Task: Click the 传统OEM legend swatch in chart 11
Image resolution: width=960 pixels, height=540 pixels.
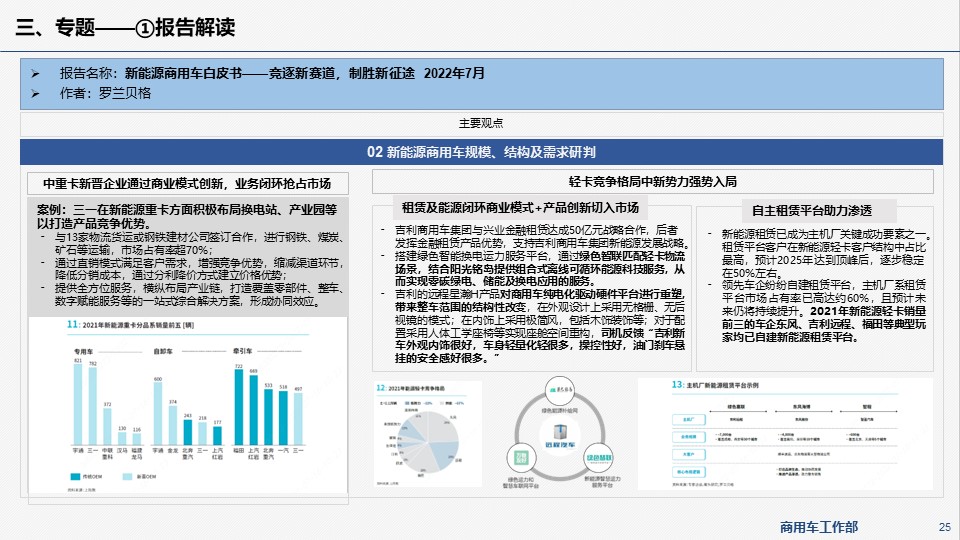Action: (x=75, y=476)
